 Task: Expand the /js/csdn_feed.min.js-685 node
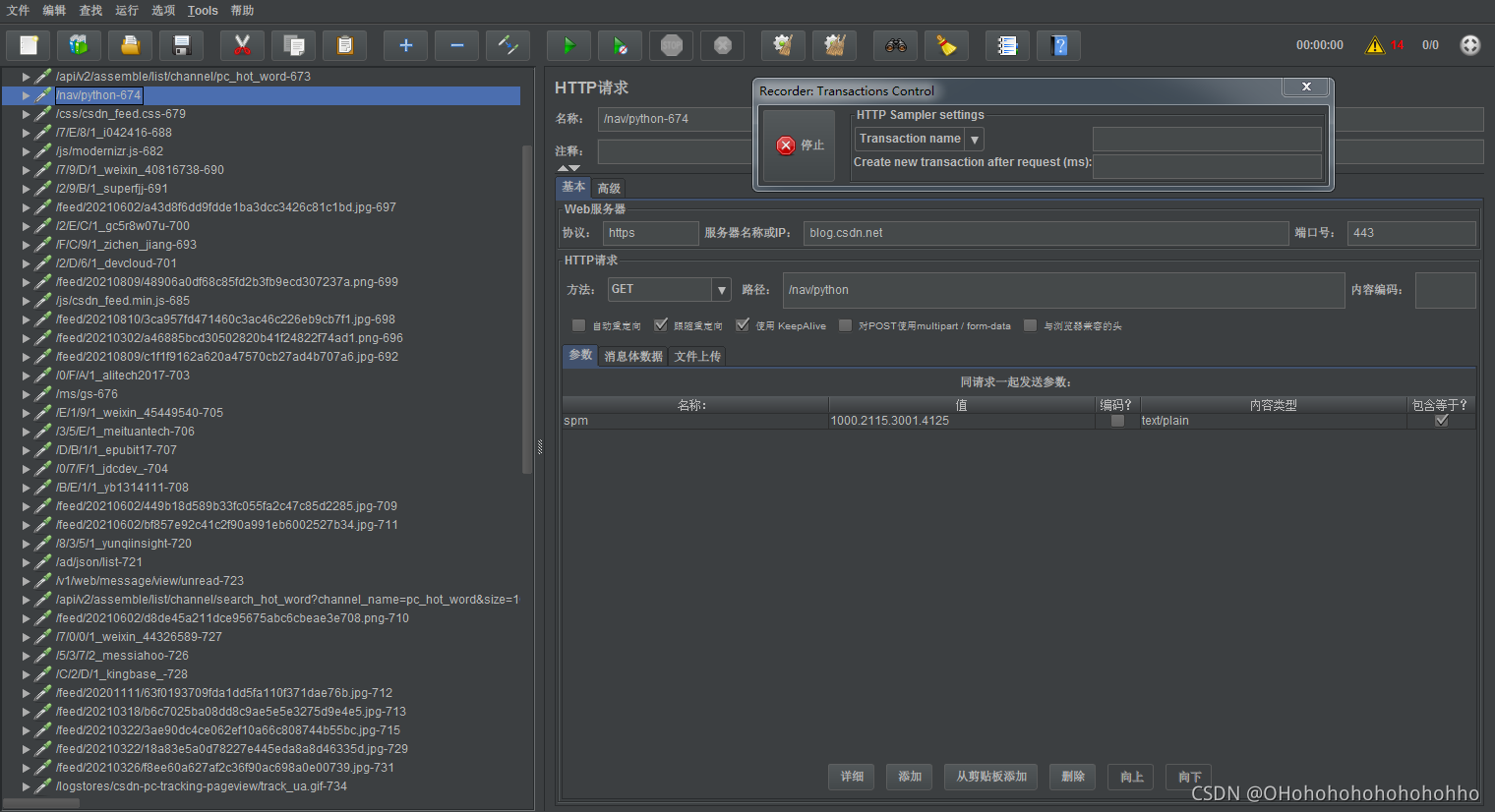point(27,301)
